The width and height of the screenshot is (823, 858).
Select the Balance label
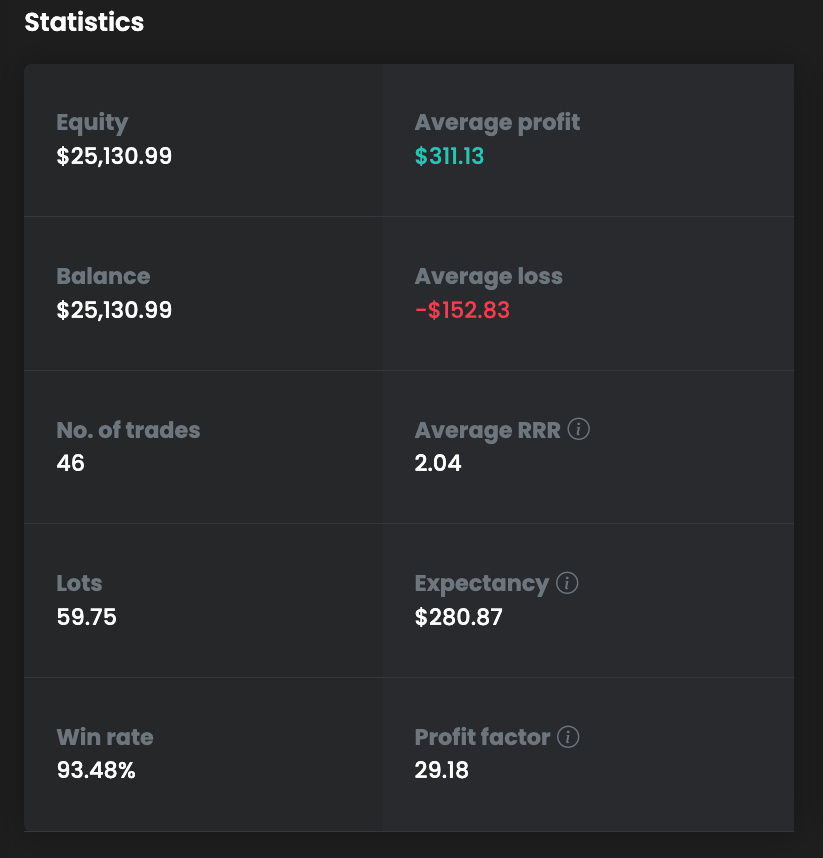103,276
